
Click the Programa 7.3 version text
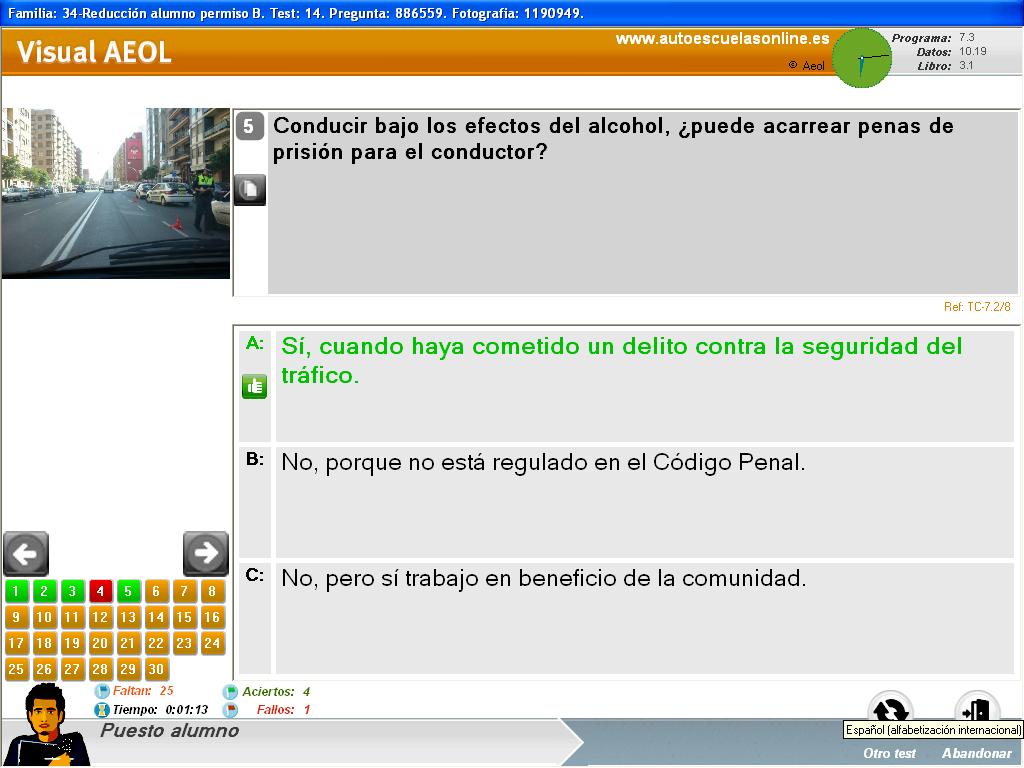(x=933, y=38)
